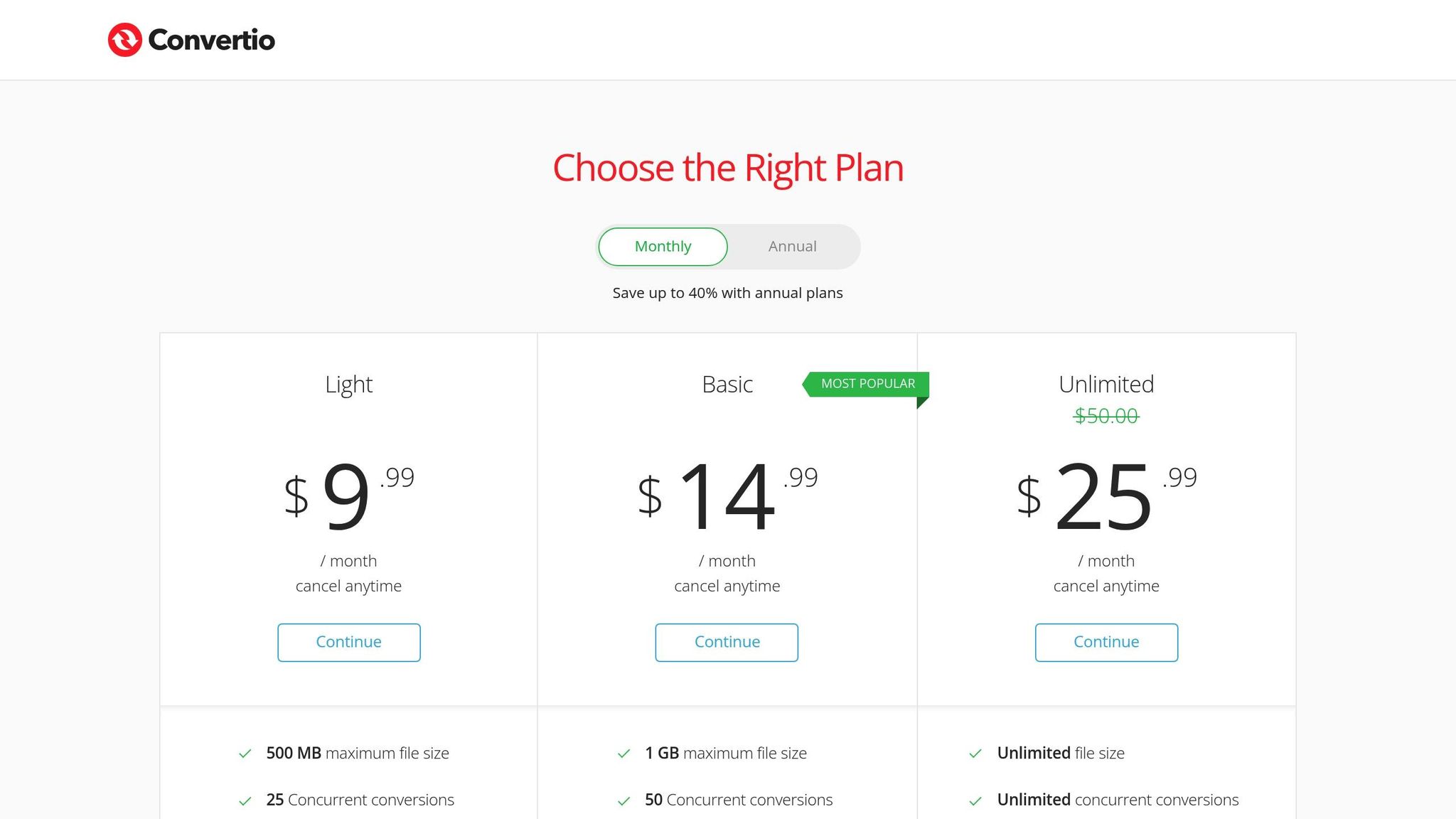
Task: Click checkmark beside 500 MB maximum file size
Action: pos(245,754)
